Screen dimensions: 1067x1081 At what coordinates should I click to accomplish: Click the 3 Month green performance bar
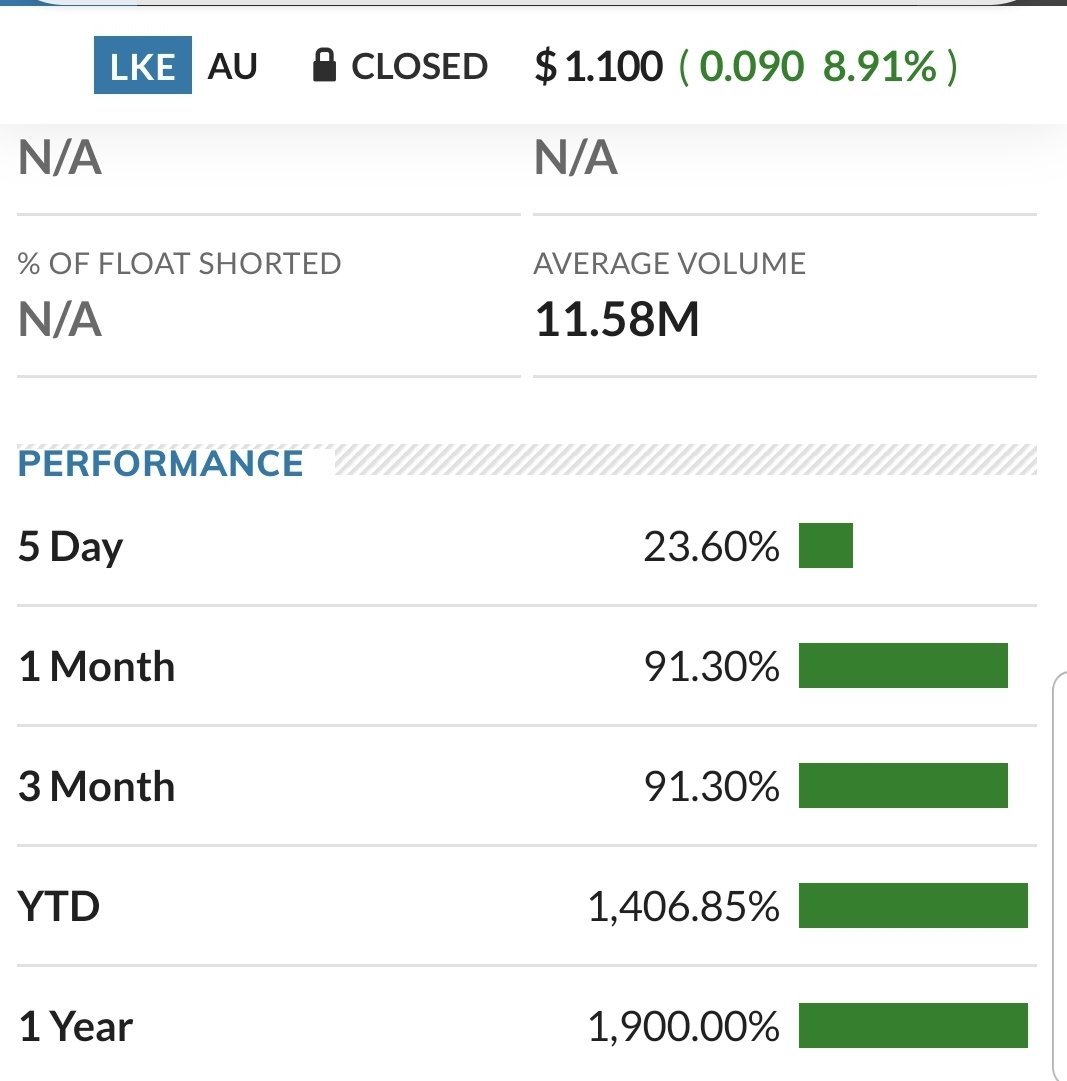[903, 785]
